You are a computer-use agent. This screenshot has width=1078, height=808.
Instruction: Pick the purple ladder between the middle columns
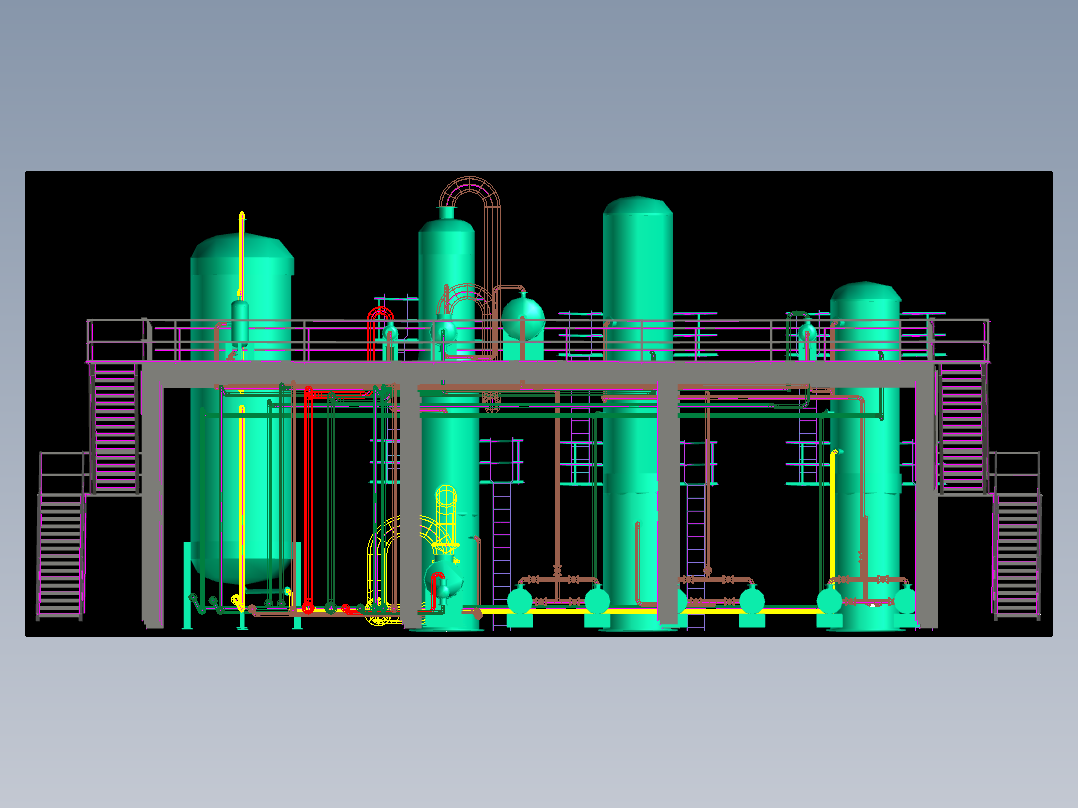(502, 556)
